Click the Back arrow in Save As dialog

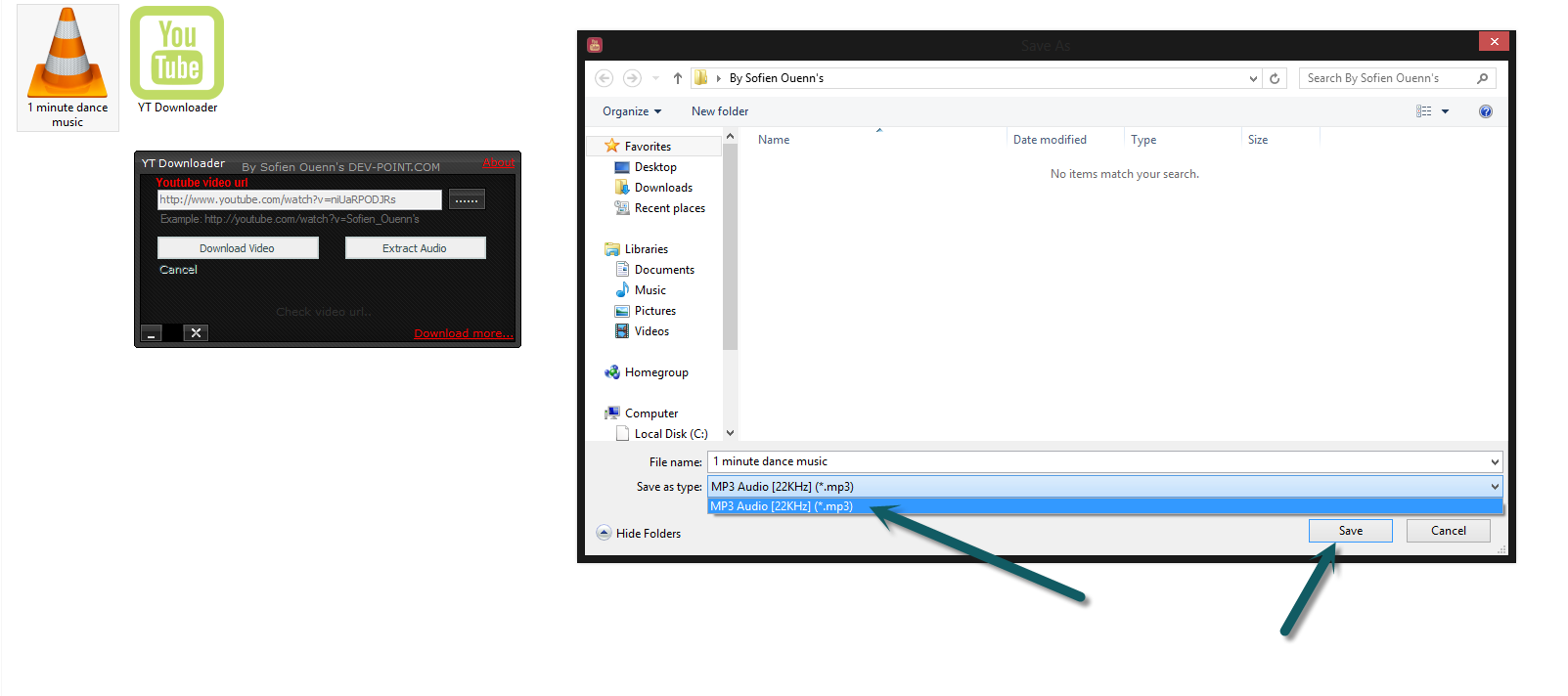coord(605,78)
